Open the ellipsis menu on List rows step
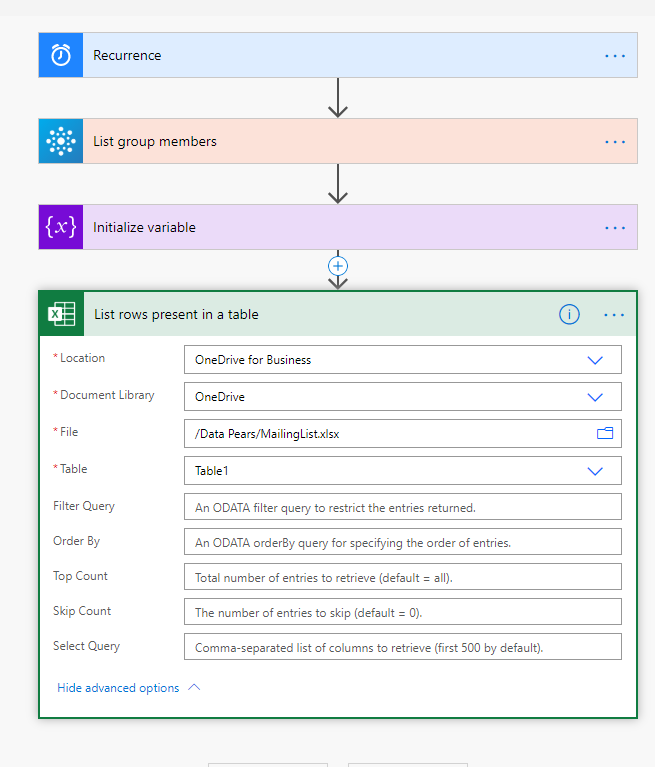 tap(614, 315)
